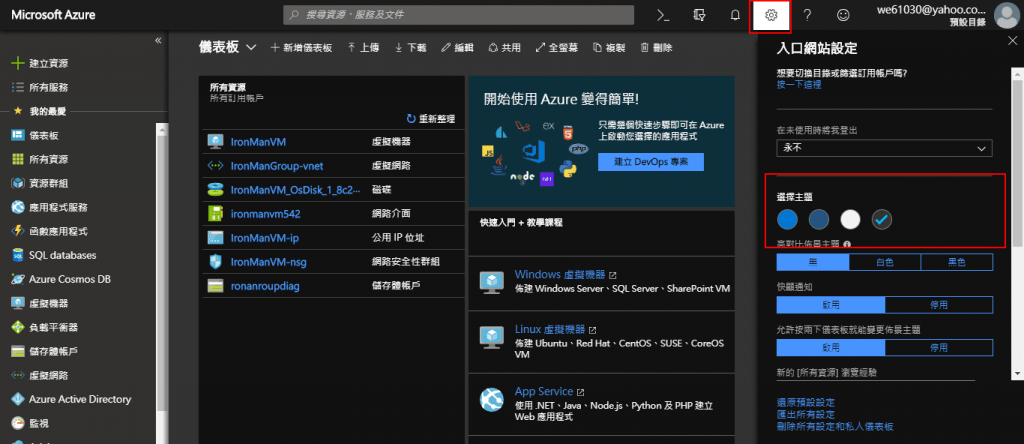The width and height of the screenshot is (1024, 444).
Task: Click the 負載平衡器 diamond icon
Action: tap(18, 327)
